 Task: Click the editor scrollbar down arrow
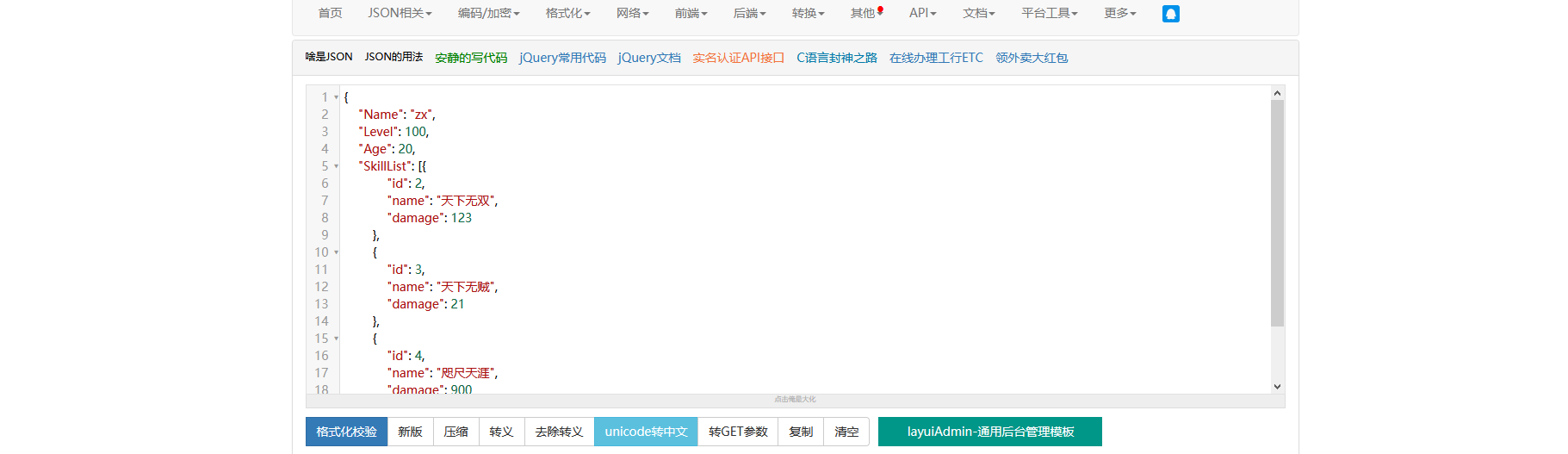tap(1277, 387)
